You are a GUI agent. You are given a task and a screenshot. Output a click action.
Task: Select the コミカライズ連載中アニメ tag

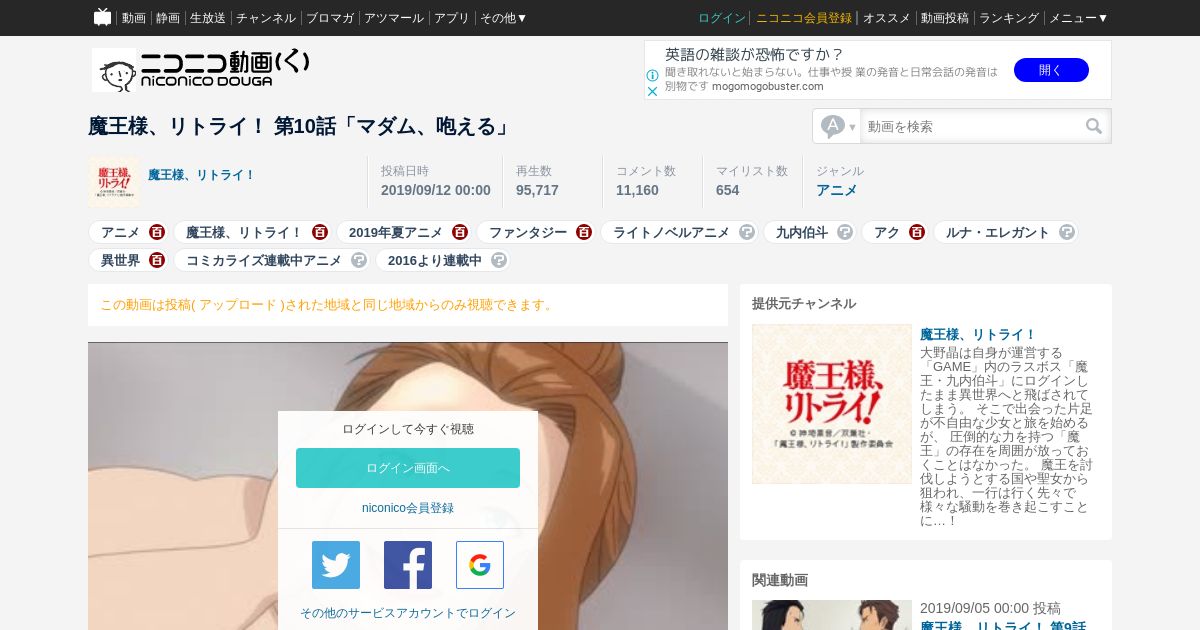pos(264,260)
